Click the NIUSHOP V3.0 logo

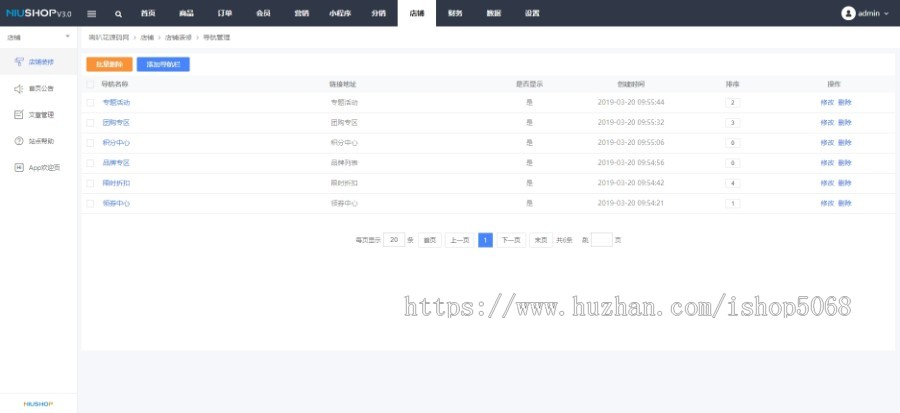(x=38, y=13)
